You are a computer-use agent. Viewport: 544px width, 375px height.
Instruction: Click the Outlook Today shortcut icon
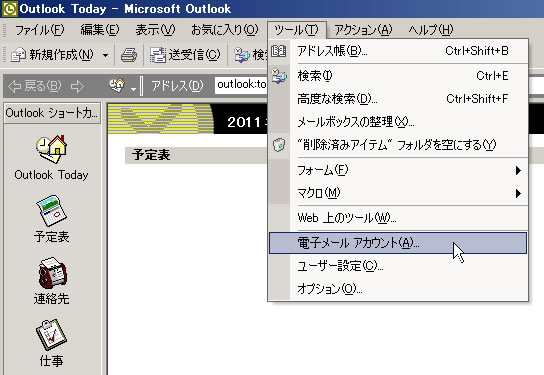(x=51, y=148)
